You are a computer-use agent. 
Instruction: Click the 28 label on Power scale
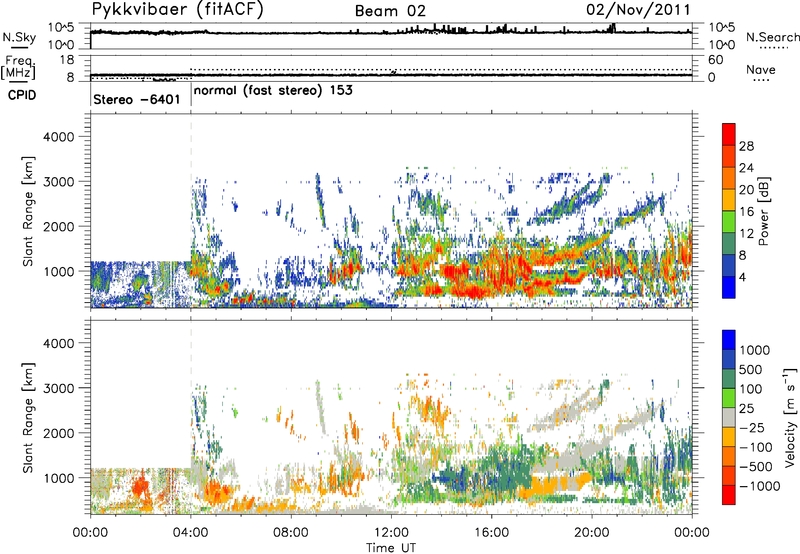coord(746,146)
